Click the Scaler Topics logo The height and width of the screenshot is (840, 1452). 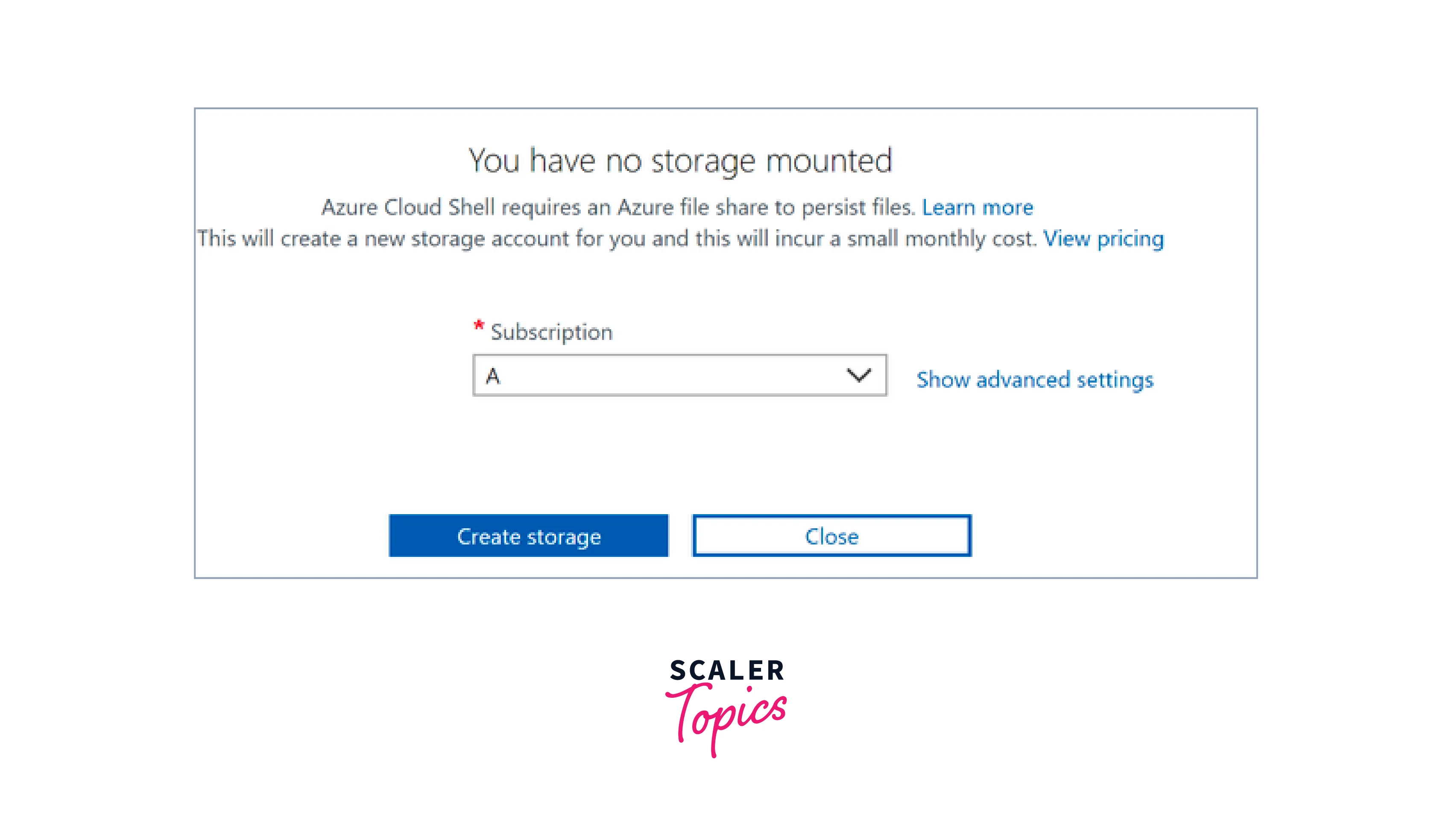(726, 706)
